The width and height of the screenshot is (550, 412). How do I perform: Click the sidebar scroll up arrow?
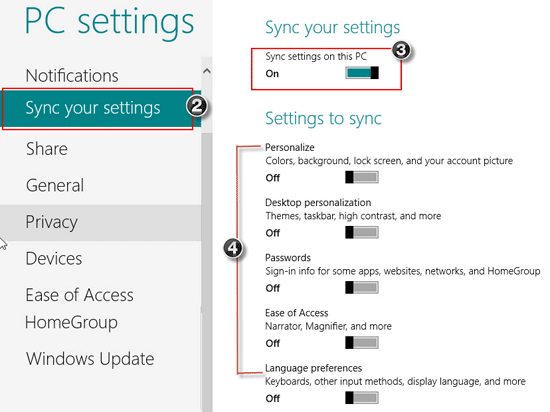(x=207, y=71)
